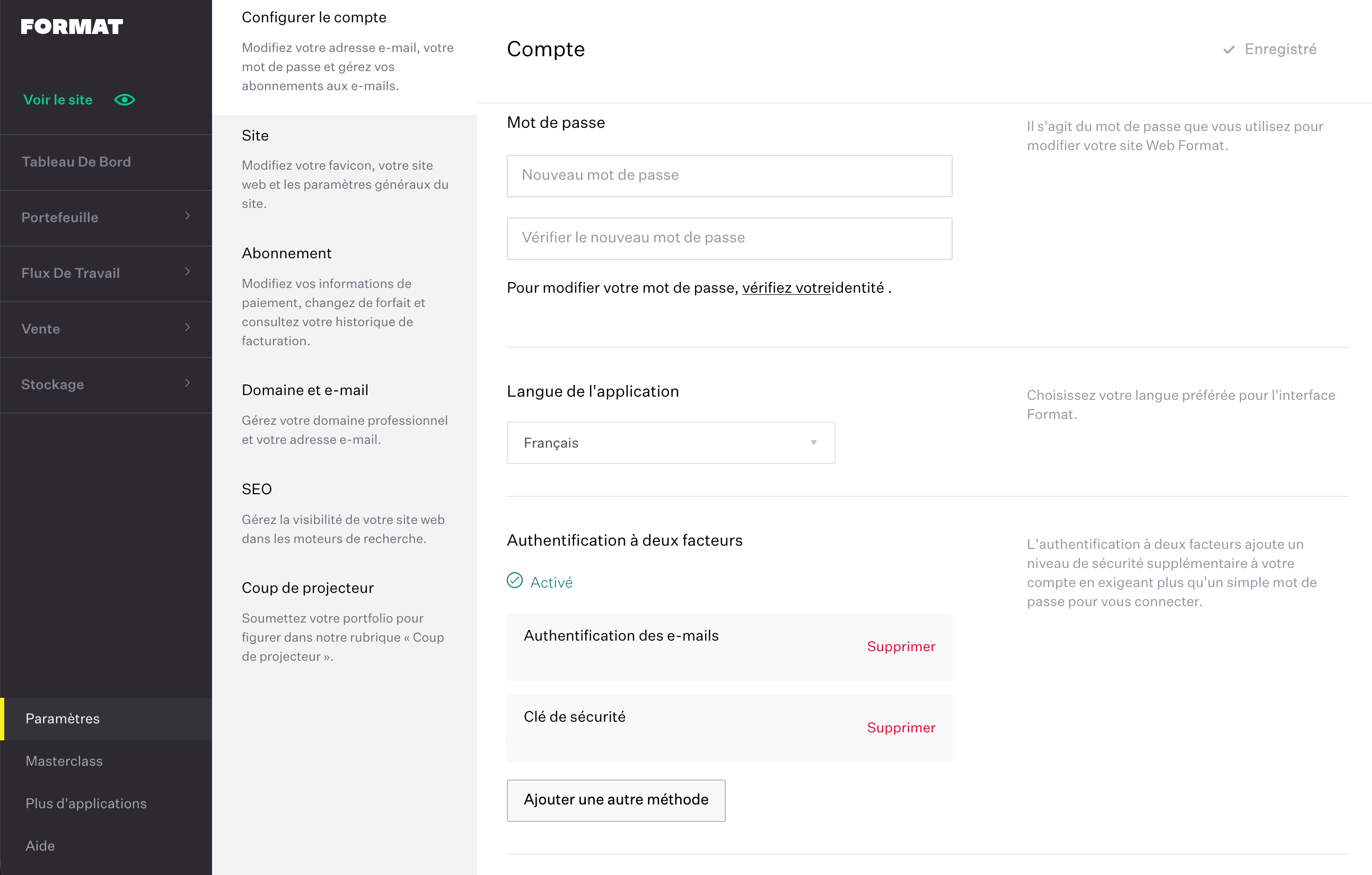Click the FORMAT logo
1372x875 pixels.
(x=72, y=27)
